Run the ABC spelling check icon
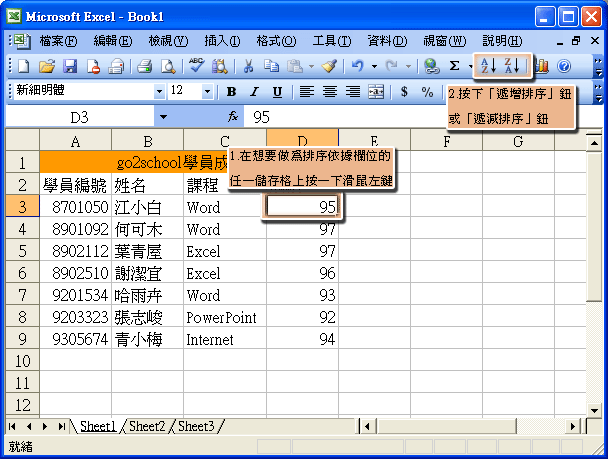This screenshot has width=608, height=459. click(197, 66)
